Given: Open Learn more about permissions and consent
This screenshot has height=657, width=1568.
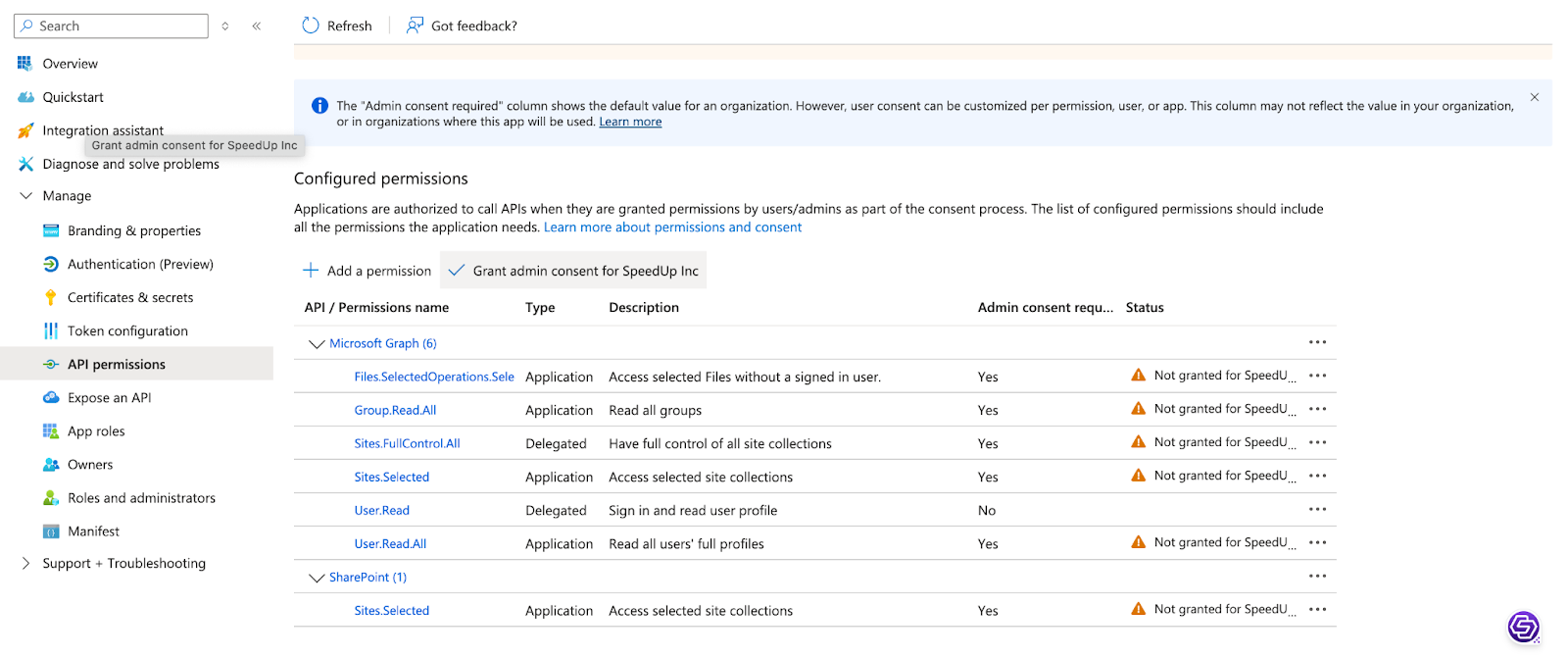Looking at the screenshot, I should [672, 227].
